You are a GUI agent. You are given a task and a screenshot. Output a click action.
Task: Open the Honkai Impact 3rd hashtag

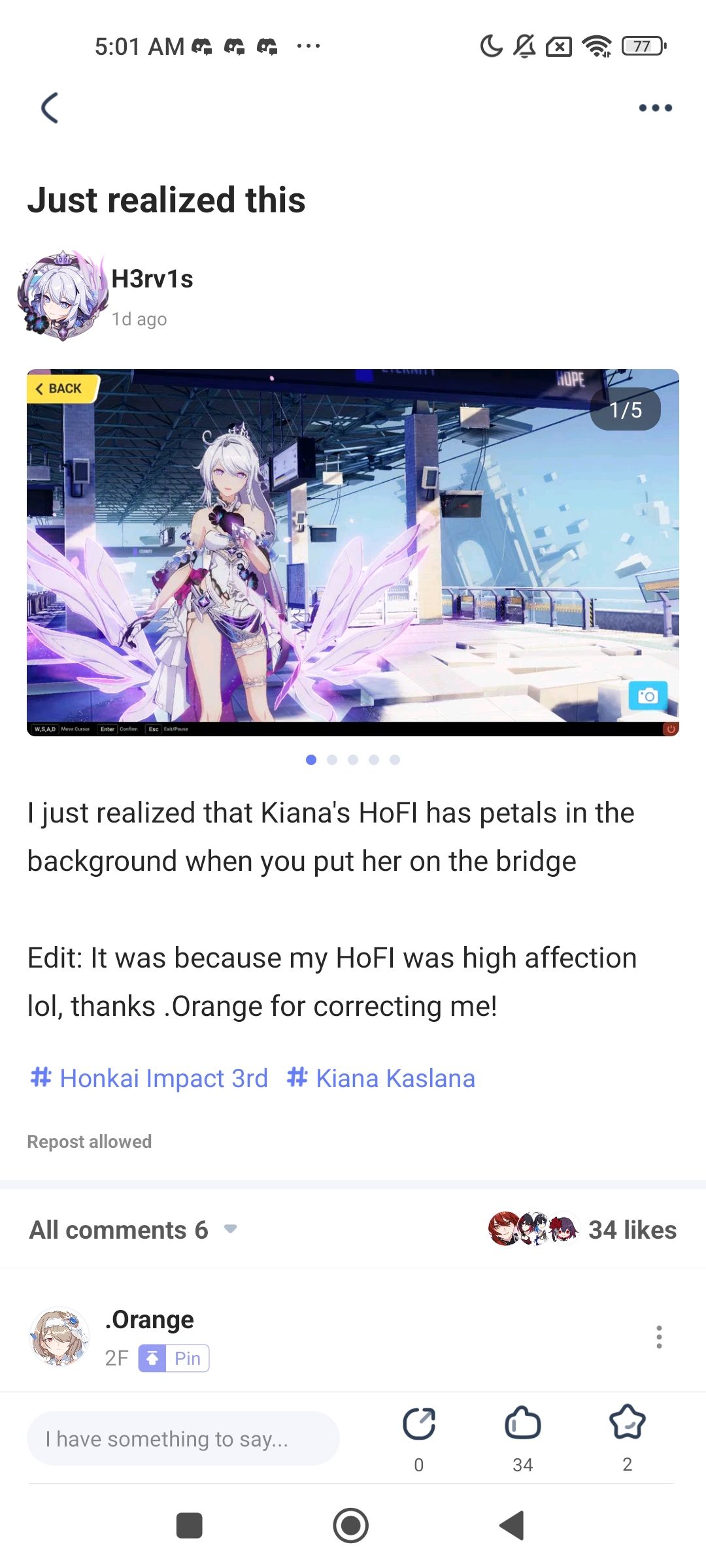pyautogui.click(x=149, y=1078)
